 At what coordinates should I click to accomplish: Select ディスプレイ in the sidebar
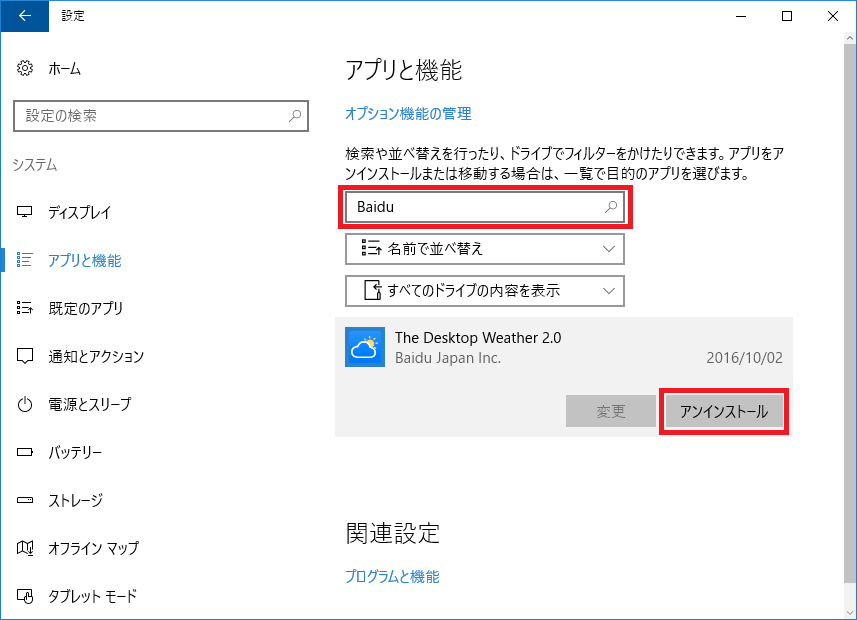click(80, 212)
